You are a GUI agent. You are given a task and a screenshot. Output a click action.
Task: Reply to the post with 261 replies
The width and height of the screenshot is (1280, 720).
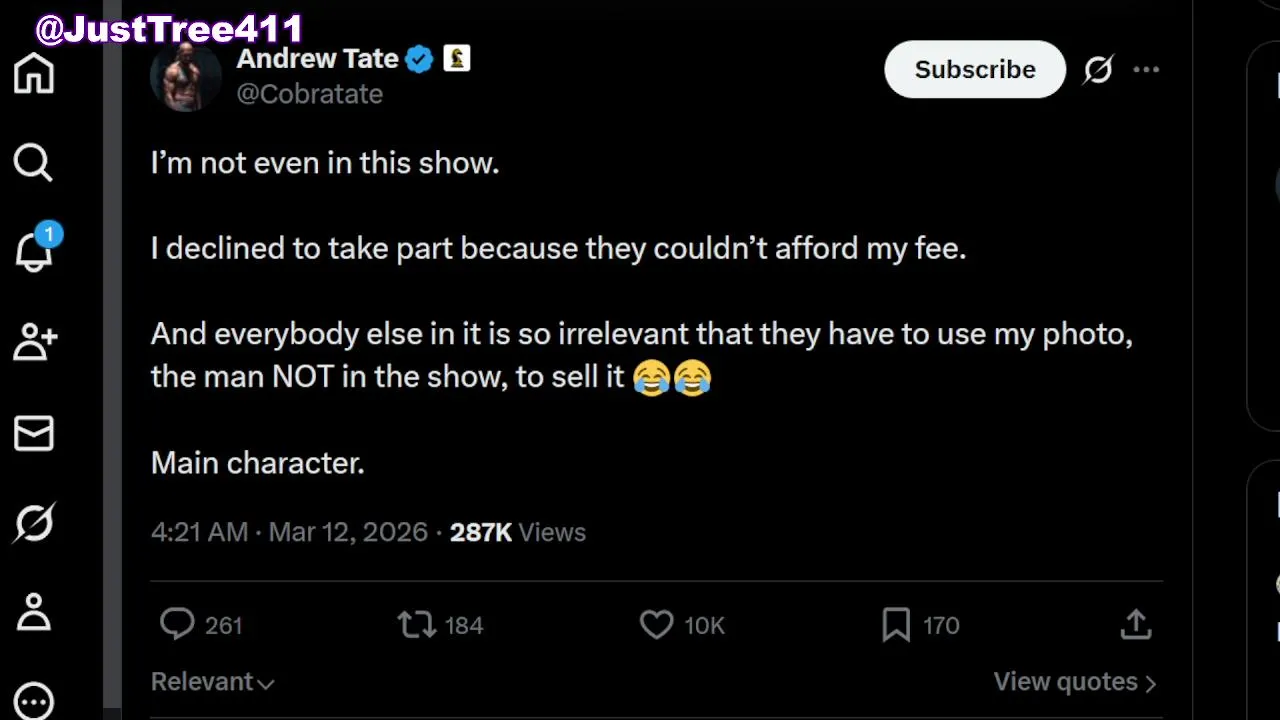[x=177, y=625]
